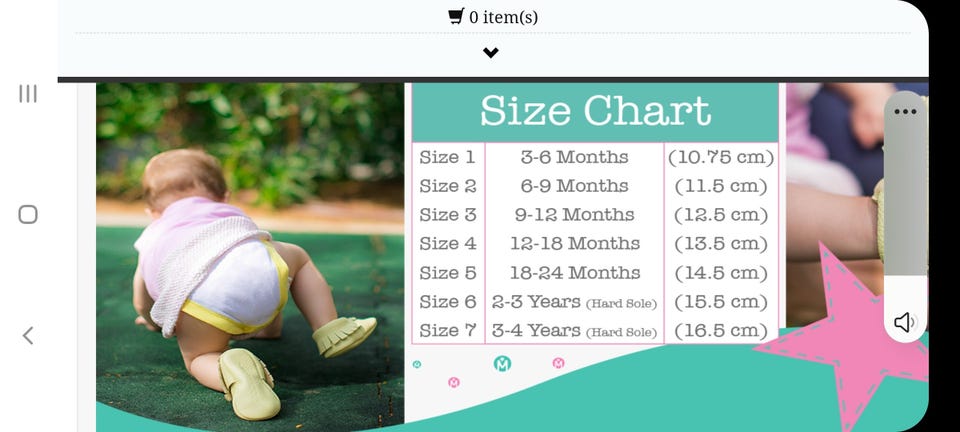This screenshot has height=432, width=960.
Task: Select the Size 1 row label
Action: click(x=448, y=157)
